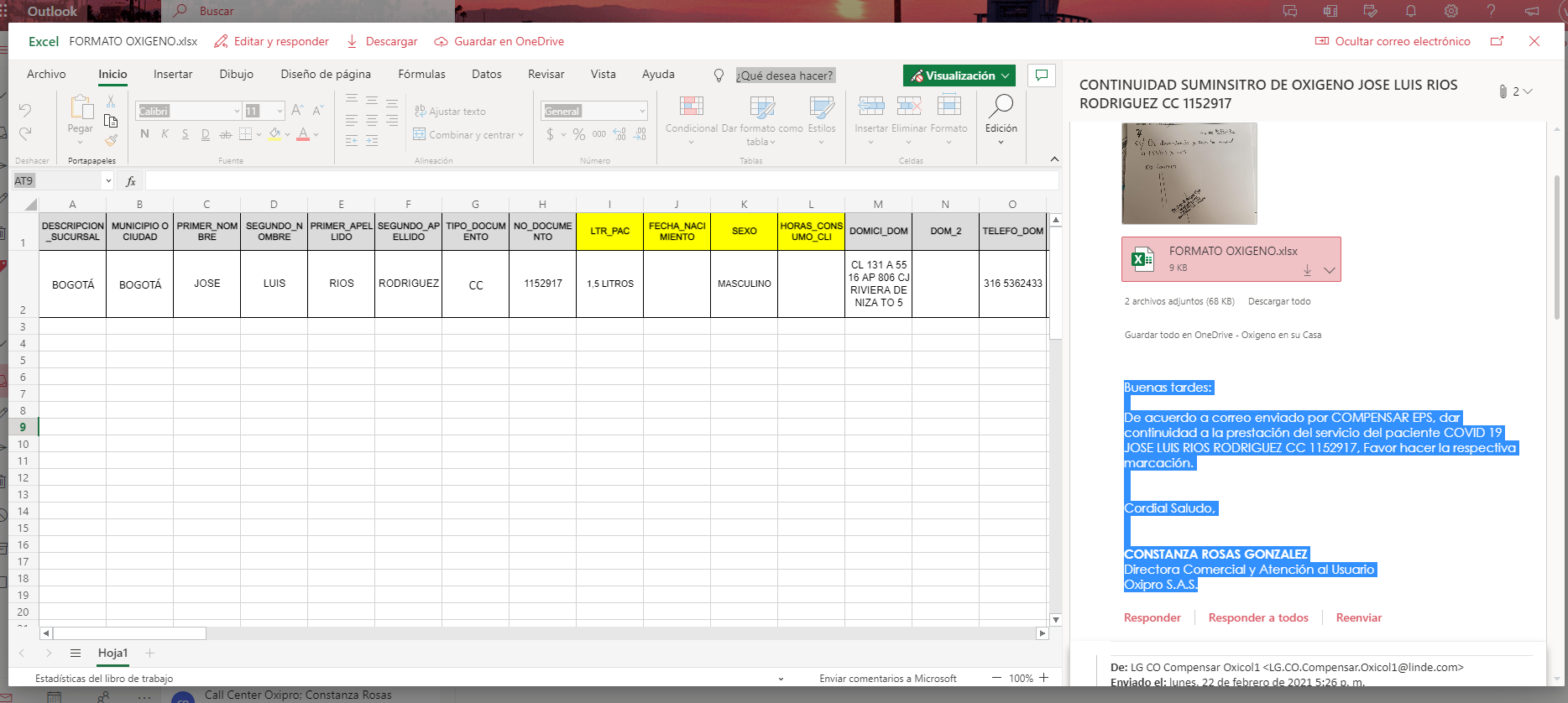Click Combinar y centrar button
The image size is (1568, 703).
468,135
